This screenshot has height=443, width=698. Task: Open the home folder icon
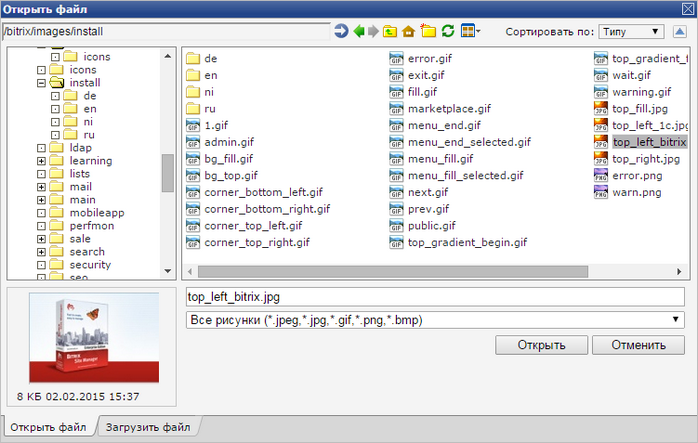tap(408, 31)
